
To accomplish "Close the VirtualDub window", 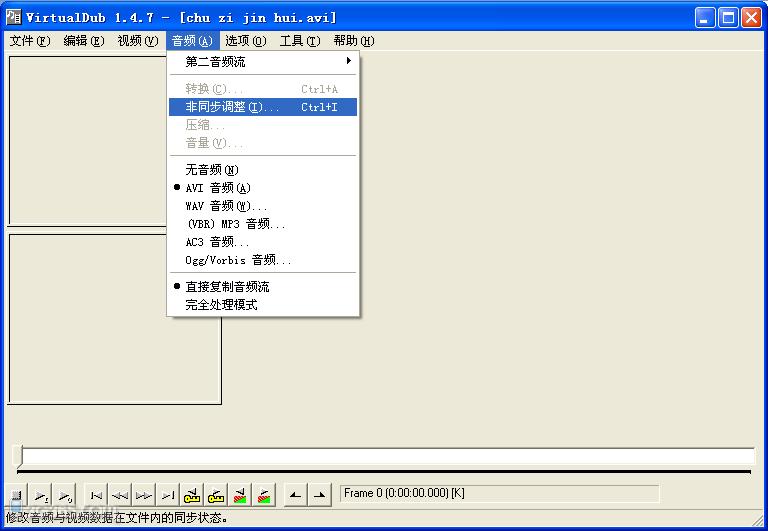I will 751,18.
